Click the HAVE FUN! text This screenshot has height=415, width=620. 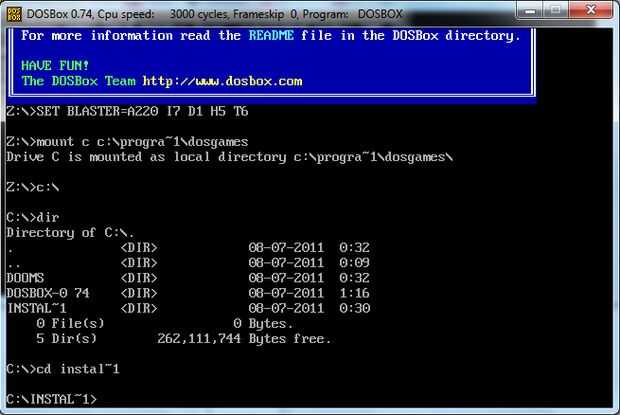pos(55,66)
